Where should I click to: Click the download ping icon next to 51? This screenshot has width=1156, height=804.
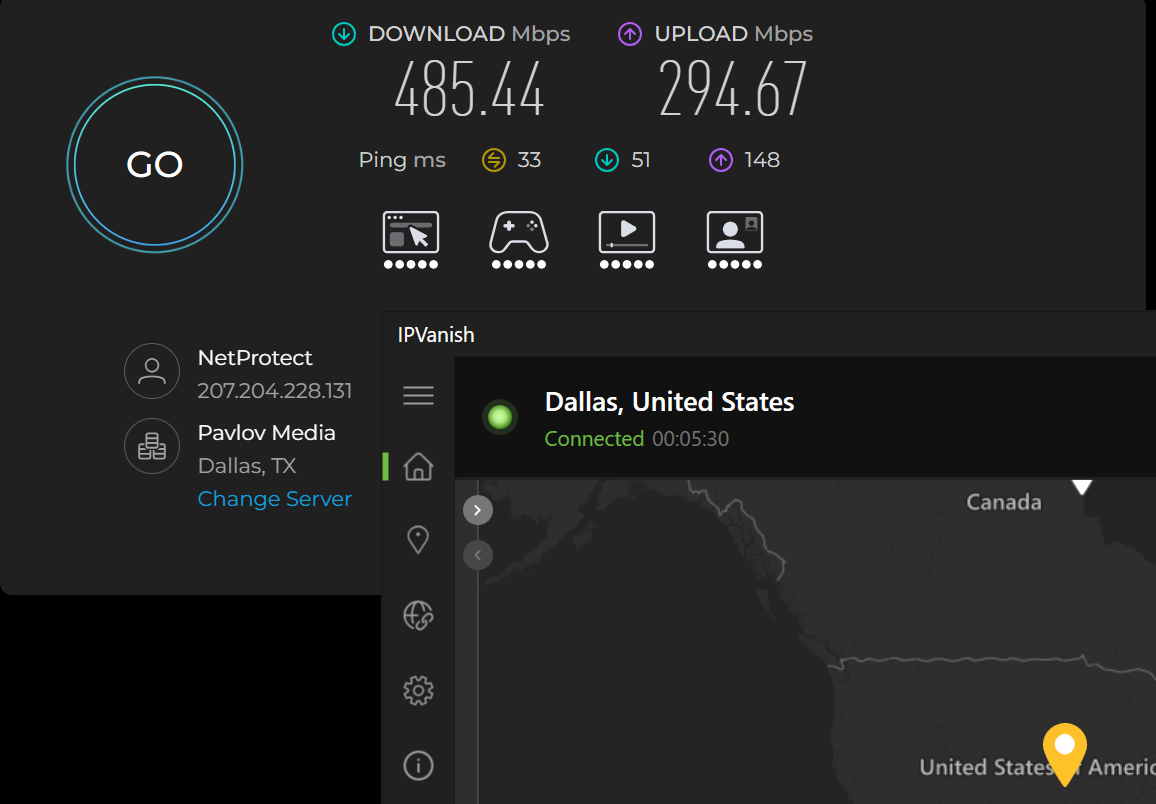point(607,160)
